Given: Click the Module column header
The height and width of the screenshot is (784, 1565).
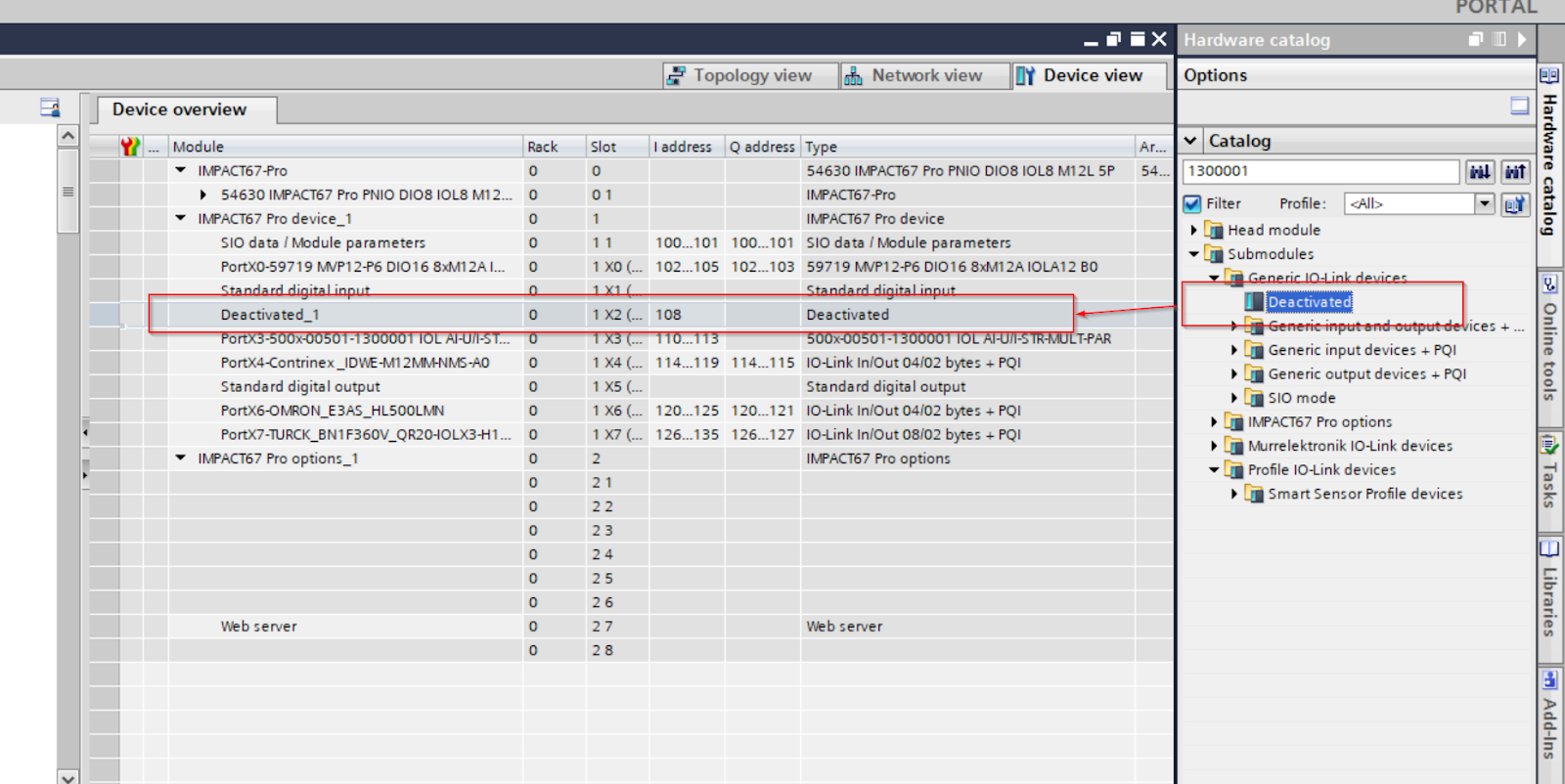Looking at the screenshot, I should (x=345, y=147).
